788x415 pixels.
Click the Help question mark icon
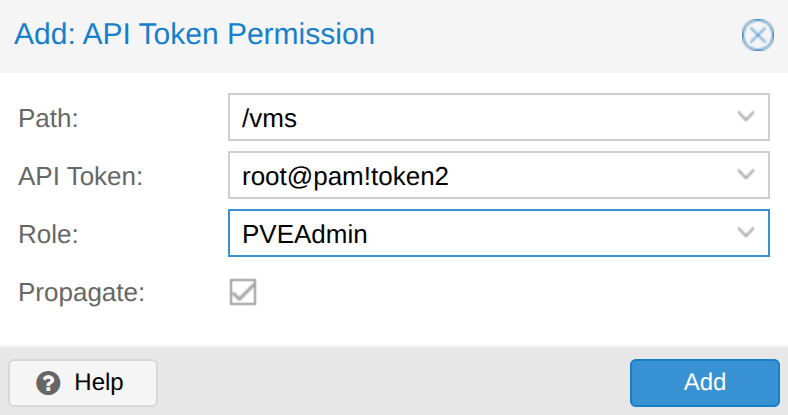pos(47,382)
